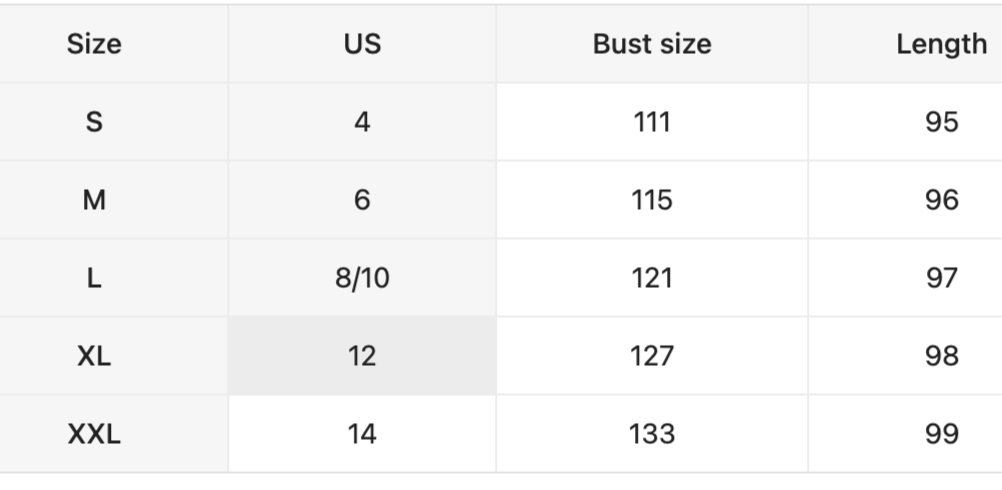1002x490 pixels.
Task: Click the bust size 111 cell
Action: (652, 122)
